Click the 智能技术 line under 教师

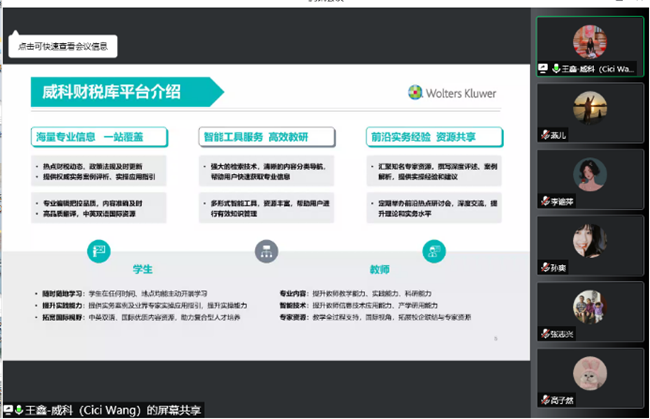click(359, 305)
